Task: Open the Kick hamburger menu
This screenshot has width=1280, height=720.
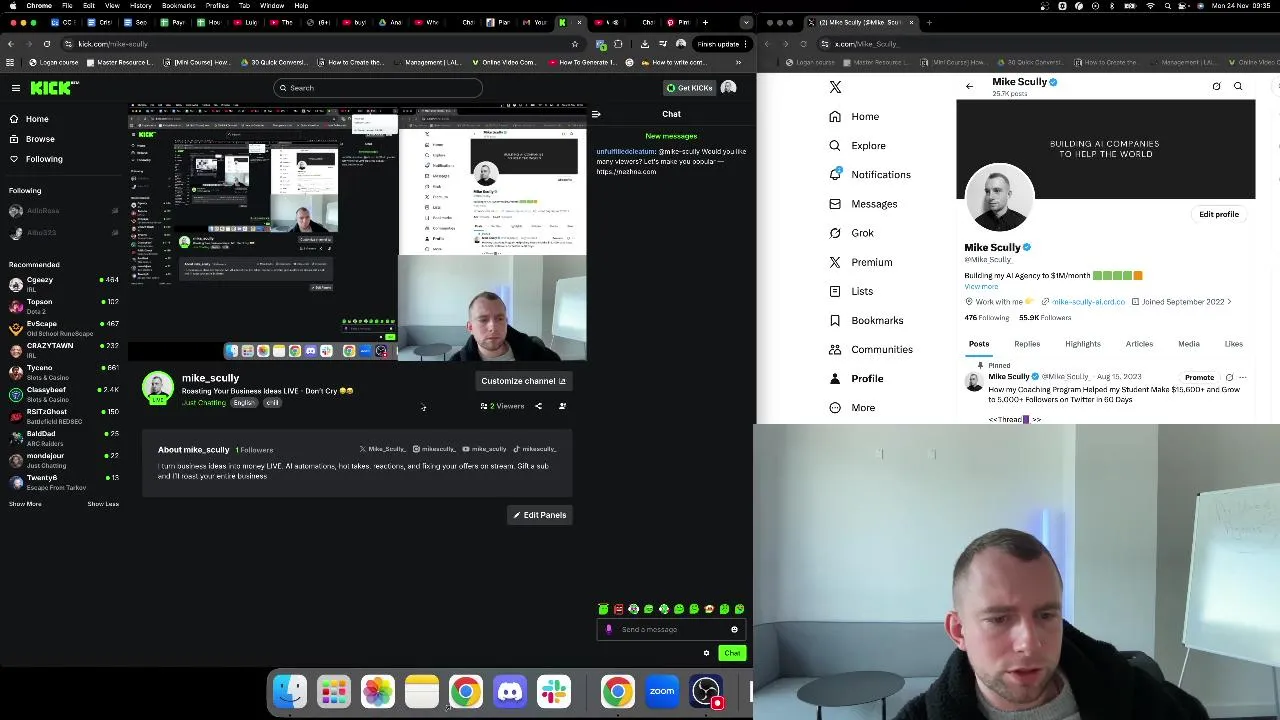Action: (x=16, y=88)
